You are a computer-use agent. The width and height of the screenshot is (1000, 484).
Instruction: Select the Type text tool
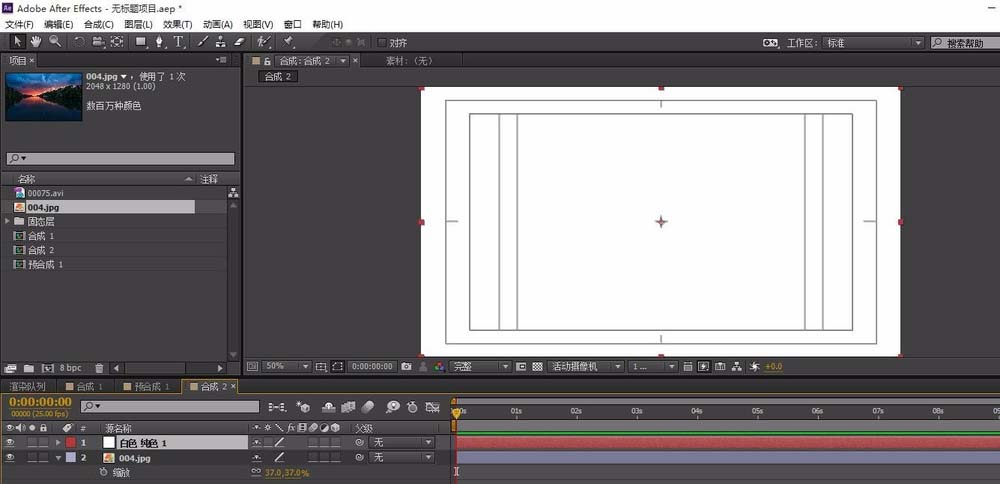(x=179, y=42)
